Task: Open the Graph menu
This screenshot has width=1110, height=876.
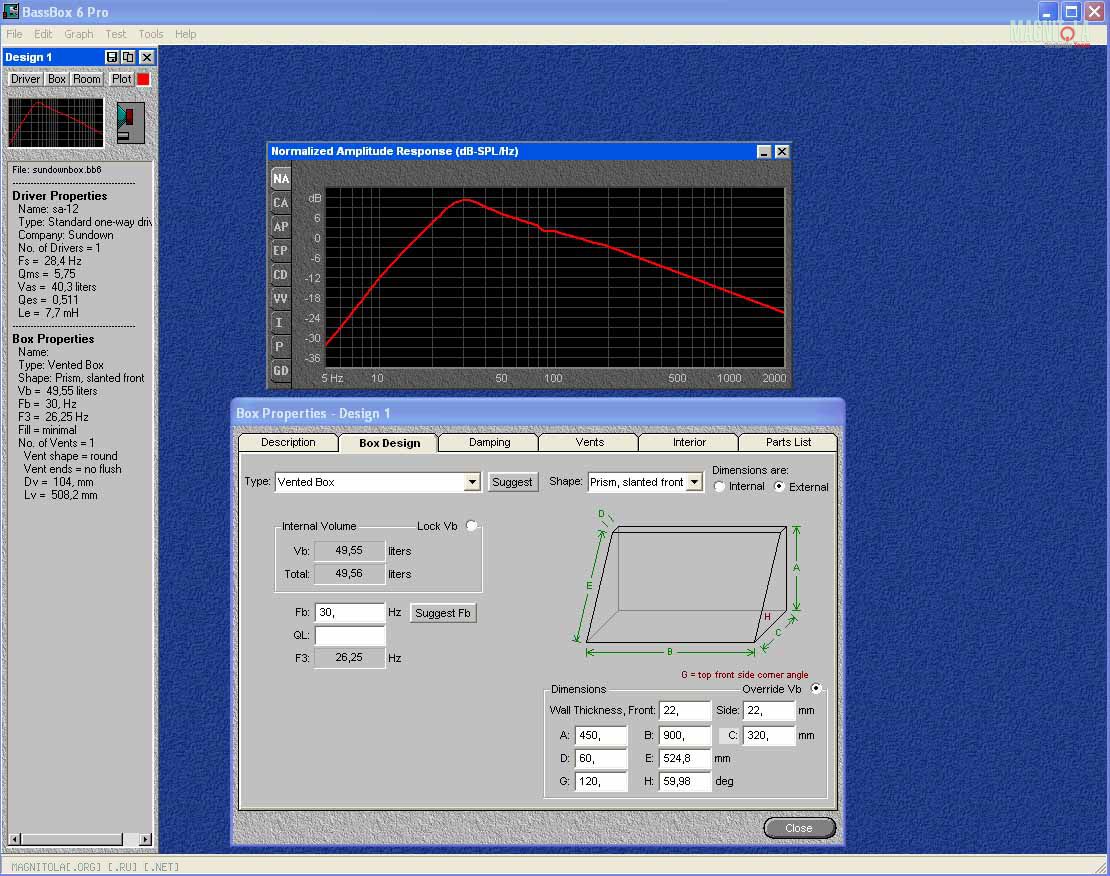Action: pyautogui.click(x=79, y=34)
